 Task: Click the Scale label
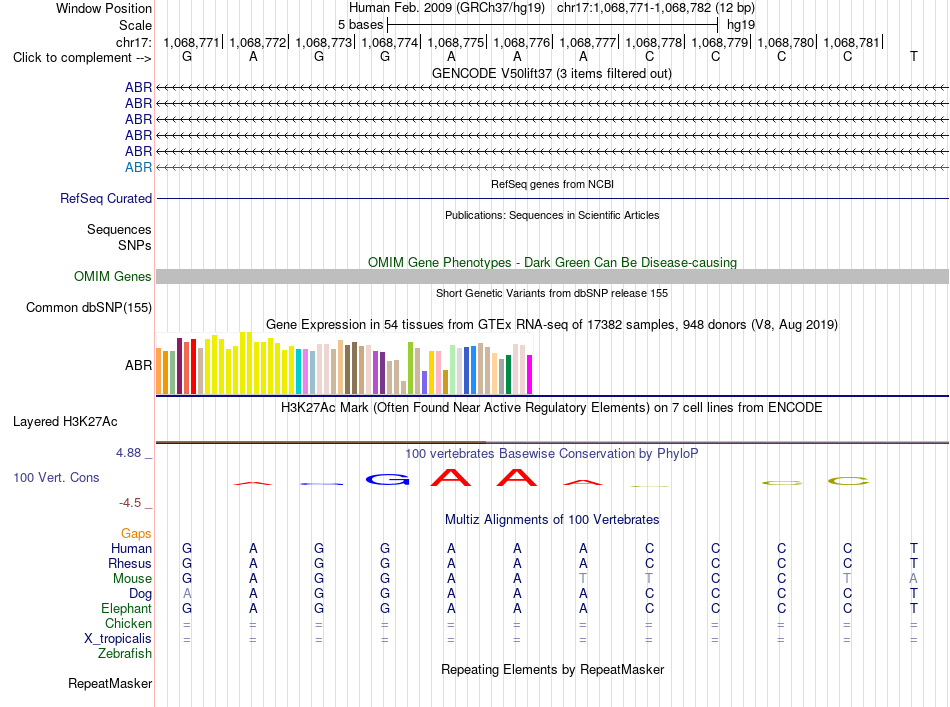(x=135, y=25)
